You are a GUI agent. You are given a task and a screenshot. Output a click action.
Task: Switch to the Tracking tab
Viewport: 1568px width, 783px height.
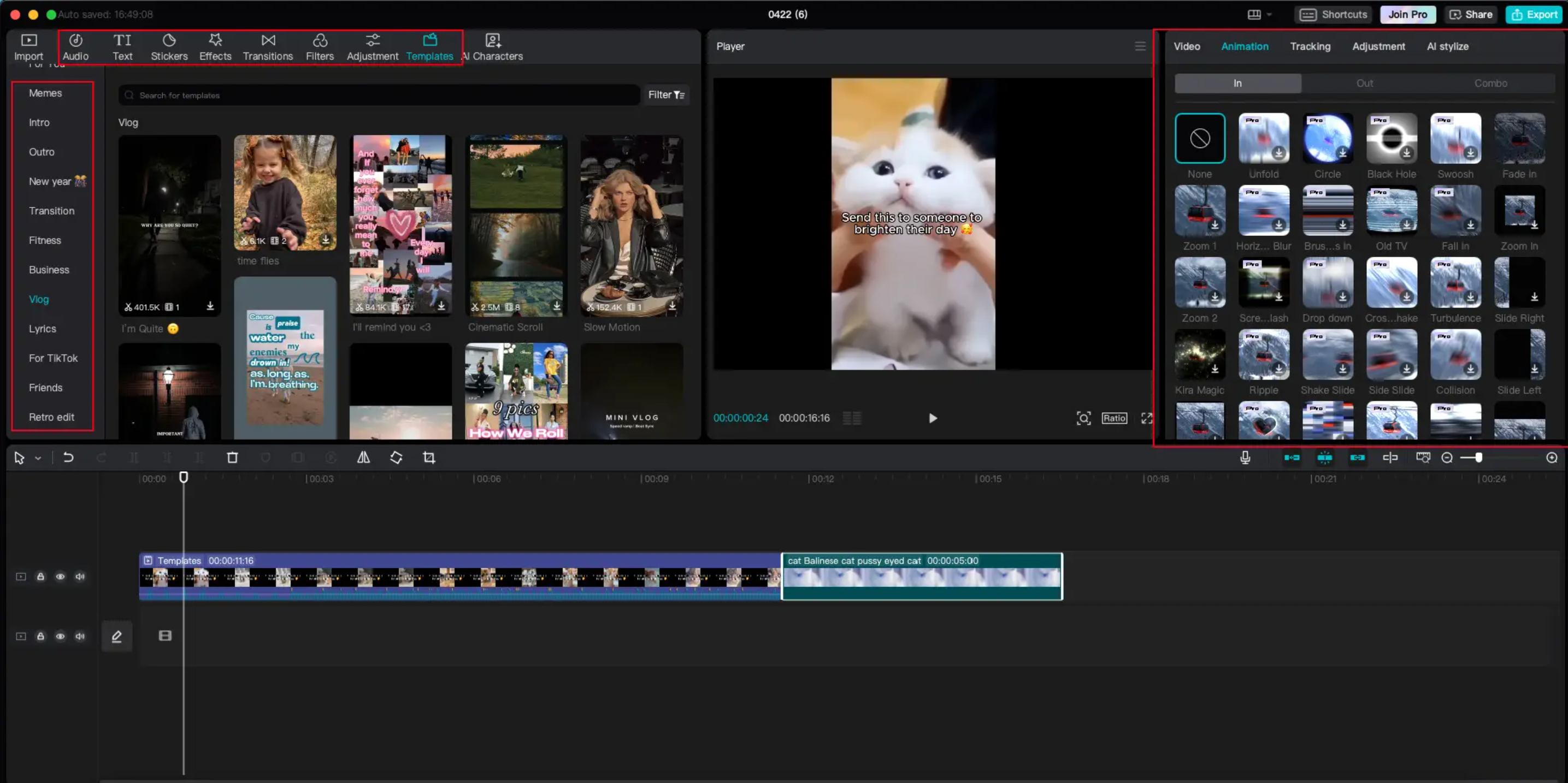coord(1310,46)
